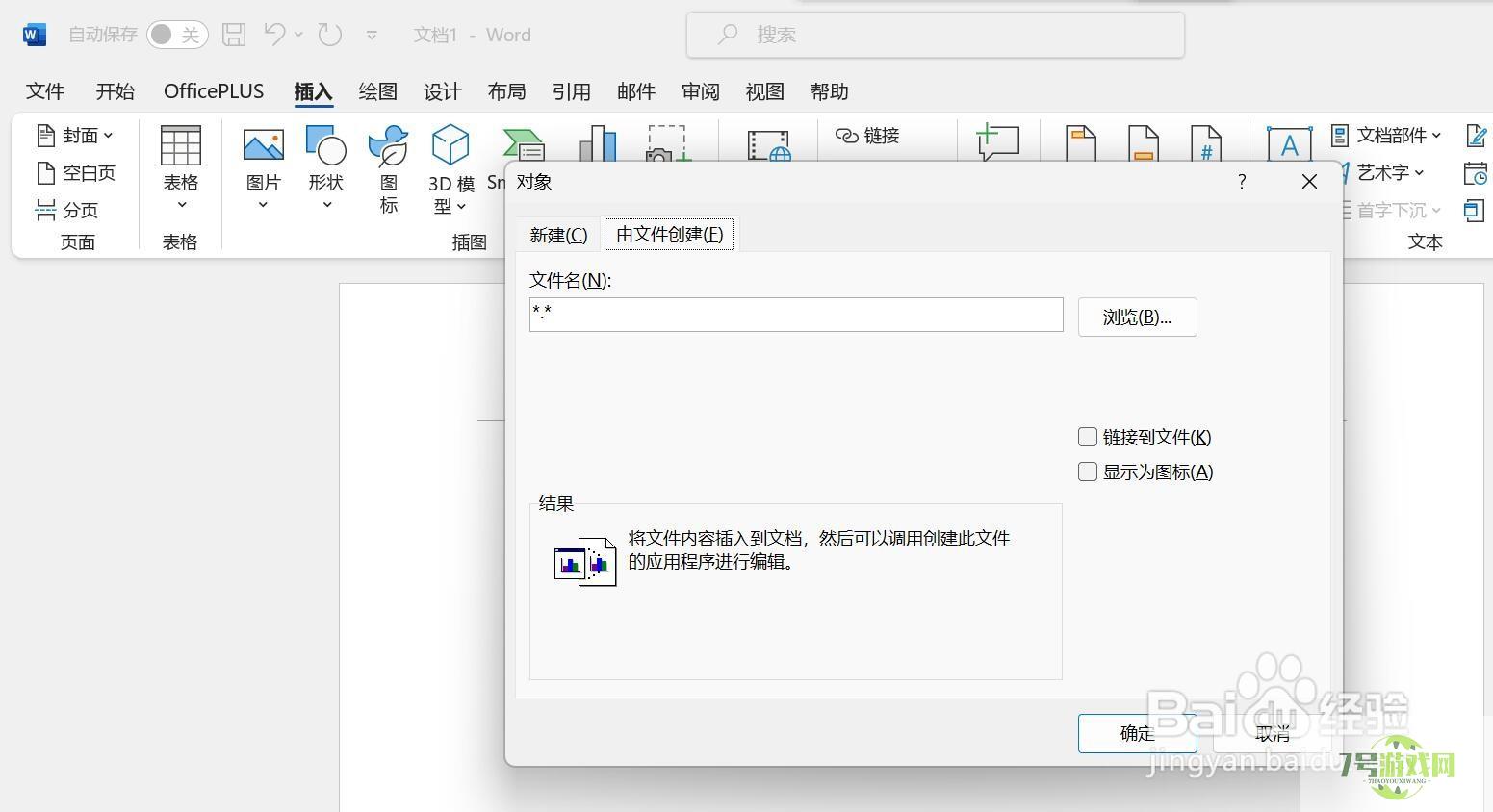Insert a 分页 page break
This screenshot has height=812, width=1493.
click(66, 210)
